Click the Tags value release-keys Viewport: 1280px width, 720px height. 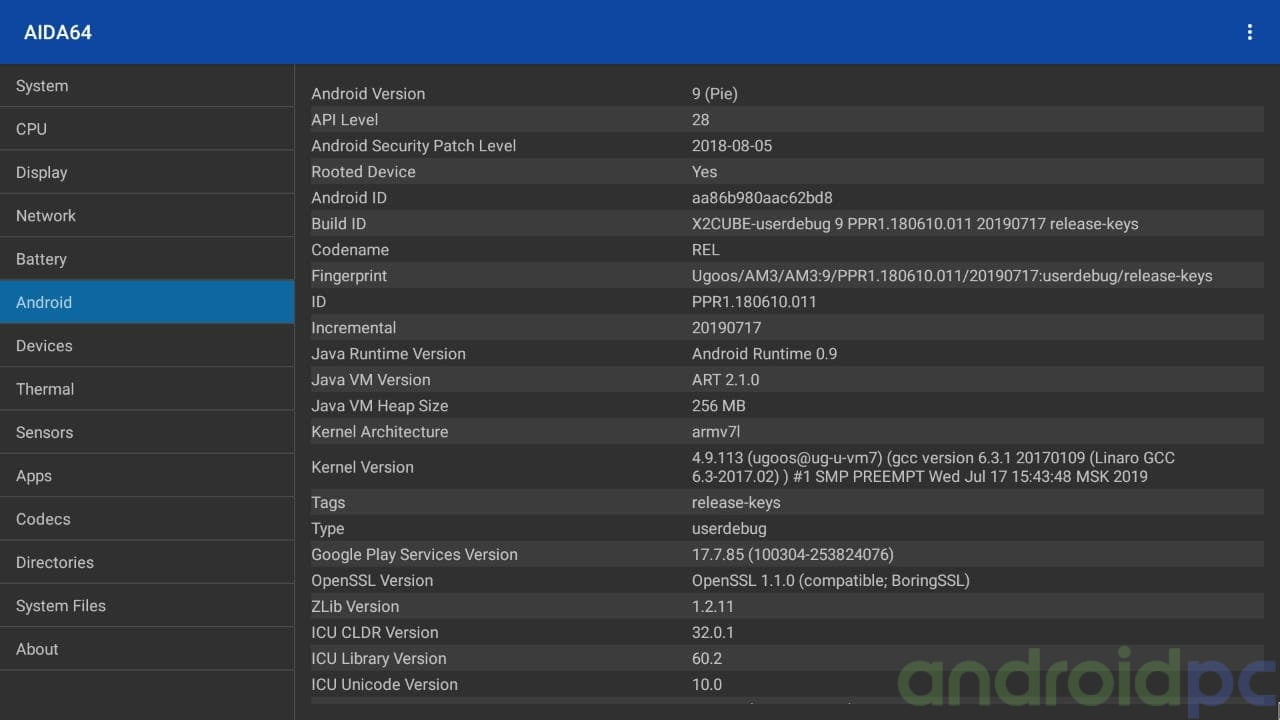pyautogui.click(x=736, y=503)
